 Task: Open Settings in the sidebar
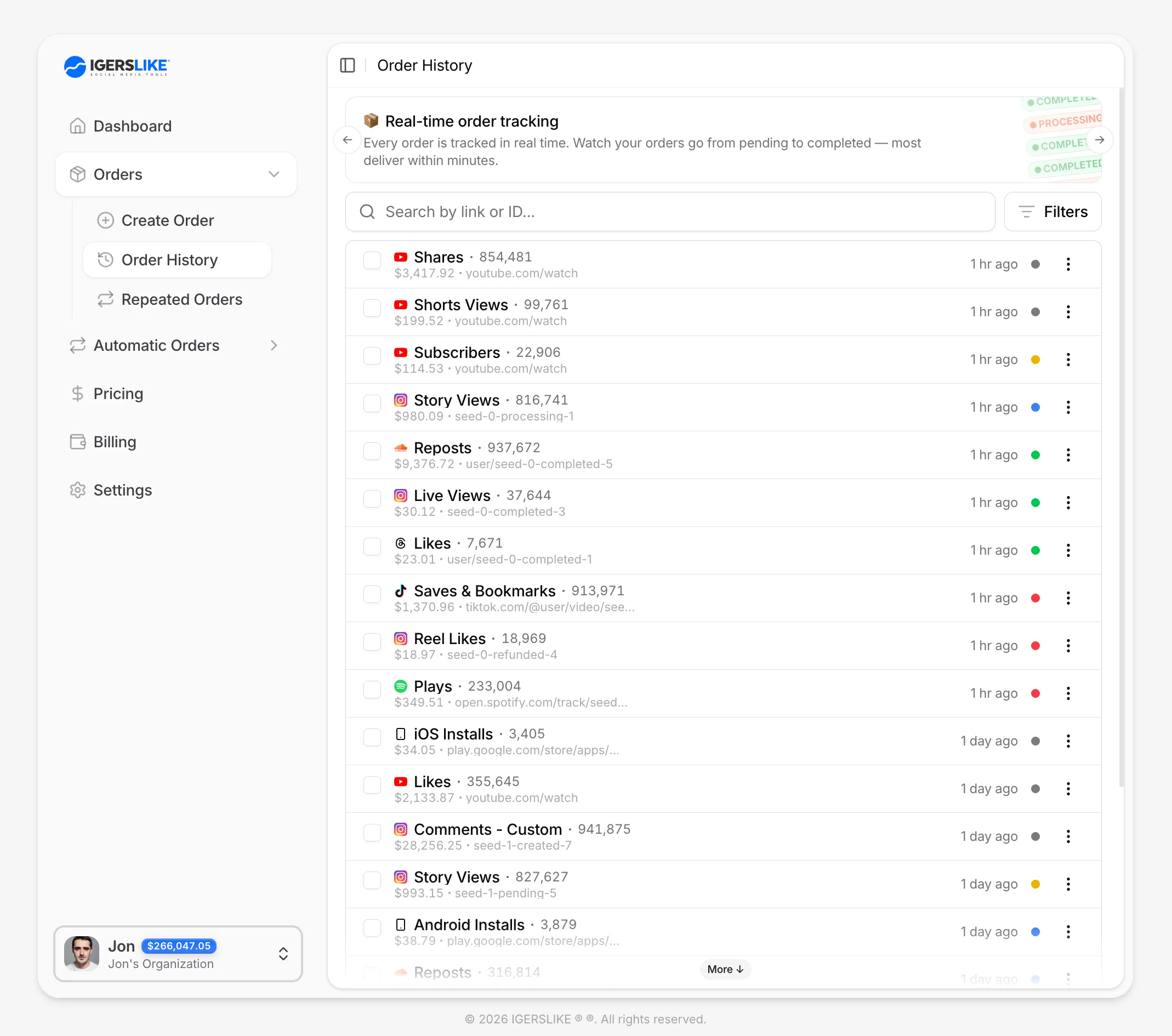tap(175, 490)
